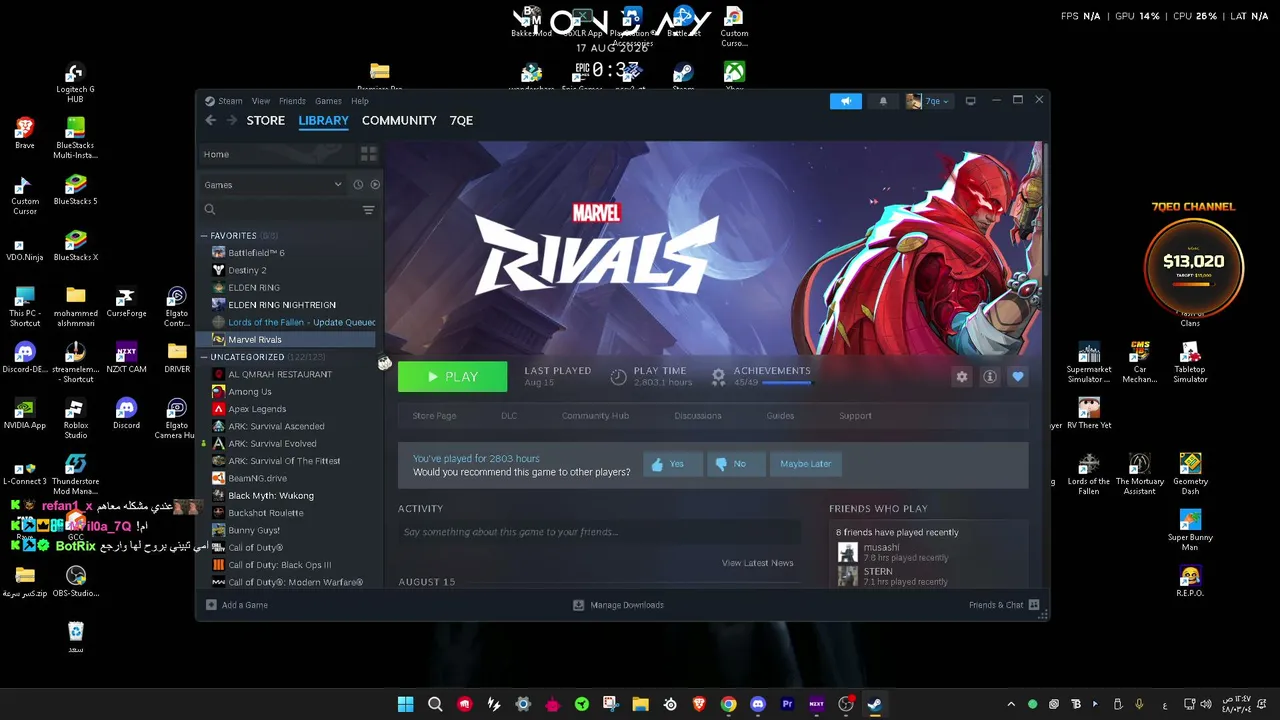
Task: Open the View menu
Action: (x=260, y=101)
